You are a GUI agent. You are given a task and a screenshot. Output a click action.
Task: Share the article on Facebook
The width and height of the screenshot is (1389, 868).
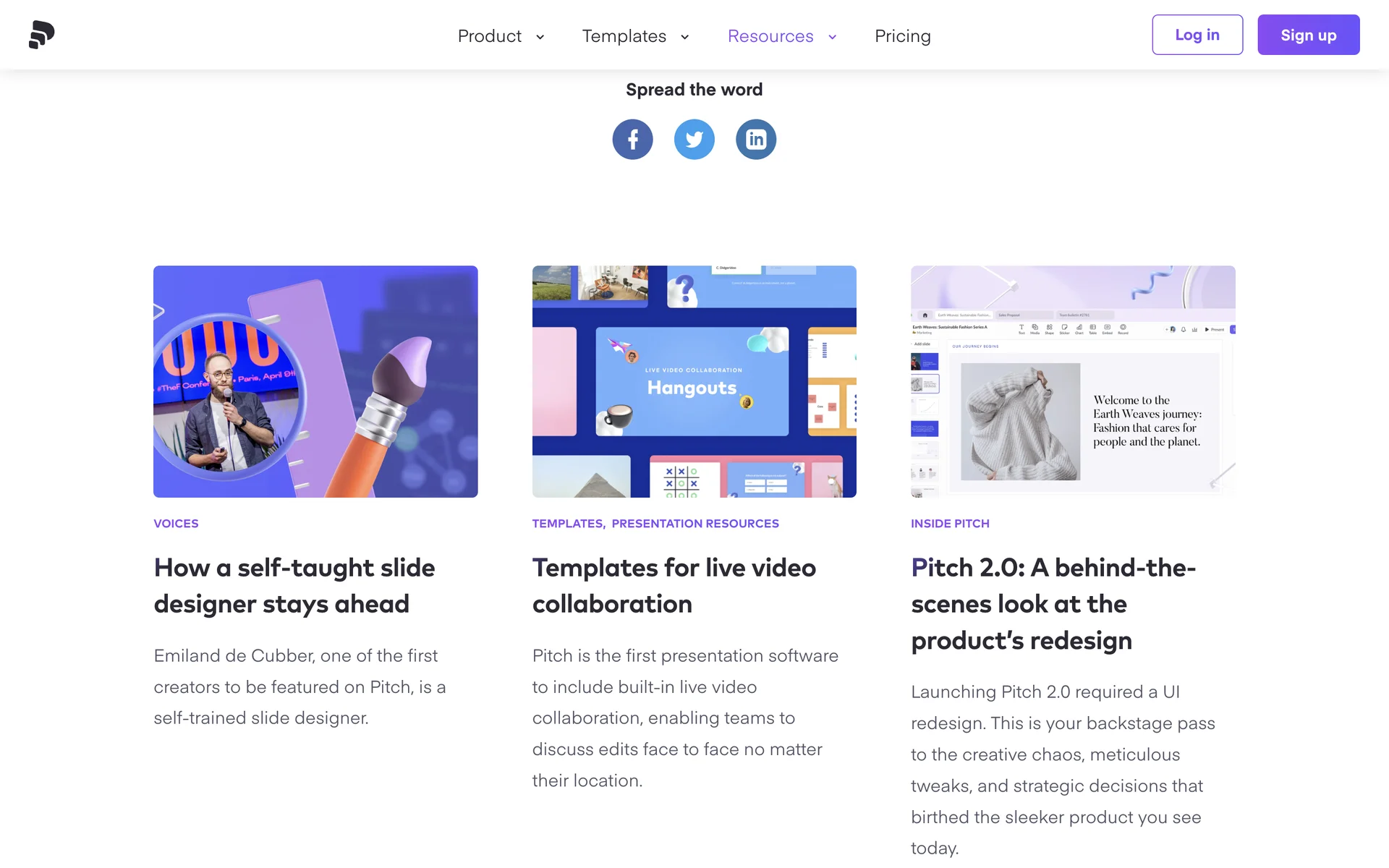point(632,139)
